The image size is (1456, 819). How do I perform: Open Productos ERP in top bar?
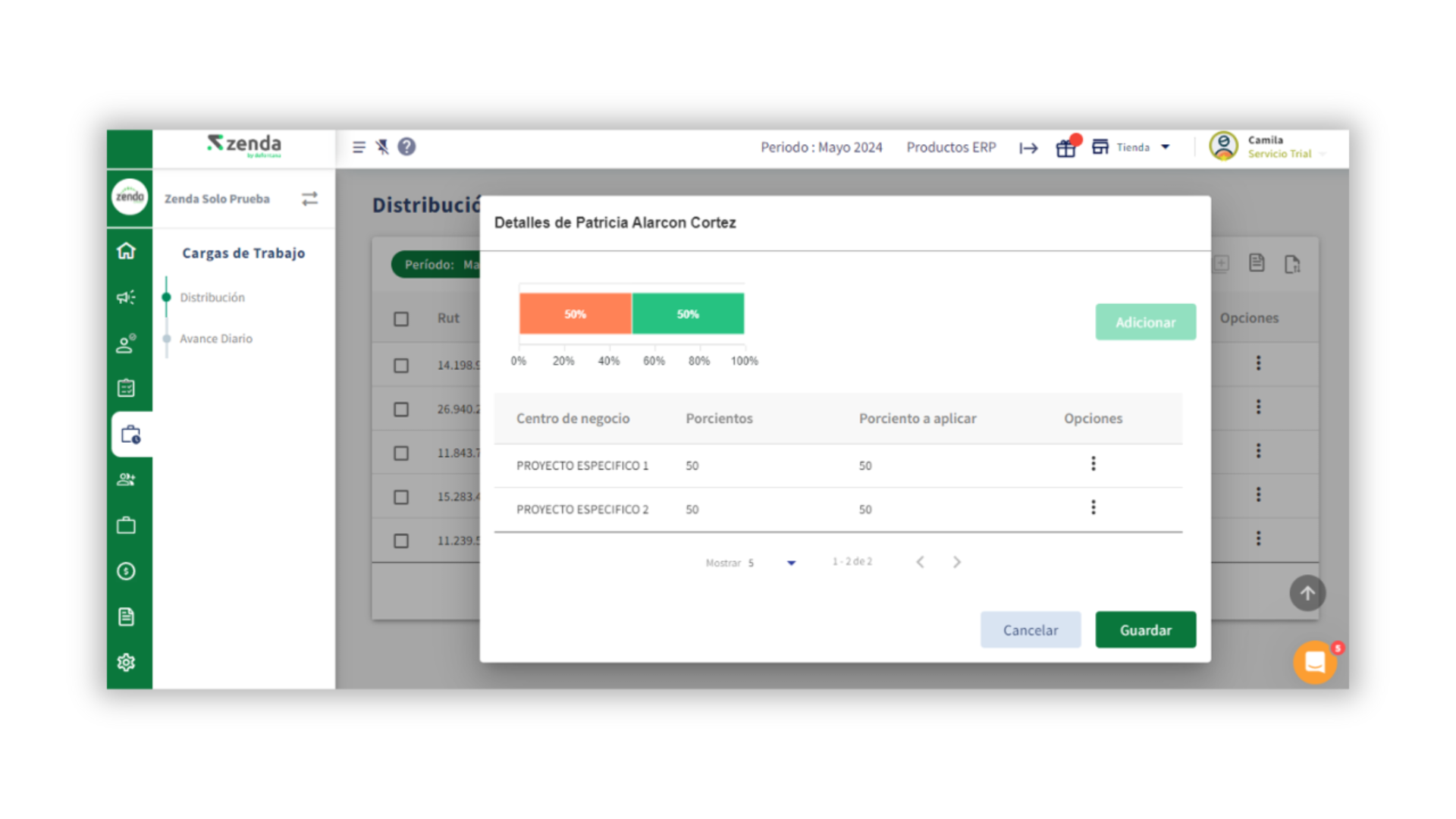951,147
